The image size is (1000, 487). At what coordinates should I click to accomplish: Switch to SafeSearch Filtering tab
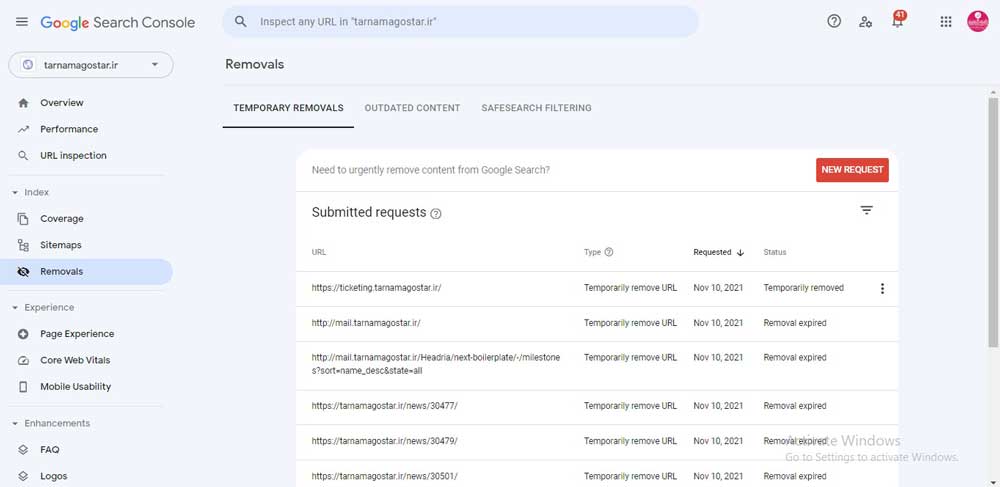pos(536,108)
